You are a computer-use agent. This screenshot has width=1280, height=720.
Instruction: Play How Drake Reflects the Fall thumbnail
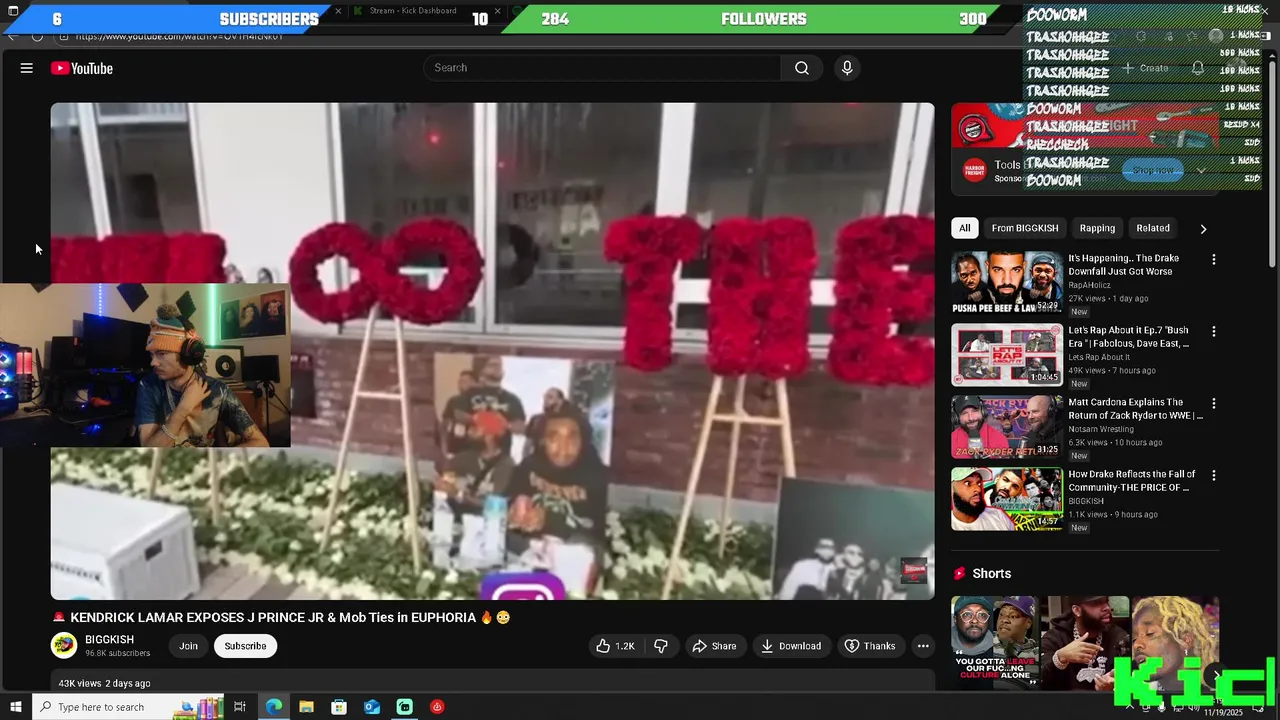click(x=1006, y=499)
